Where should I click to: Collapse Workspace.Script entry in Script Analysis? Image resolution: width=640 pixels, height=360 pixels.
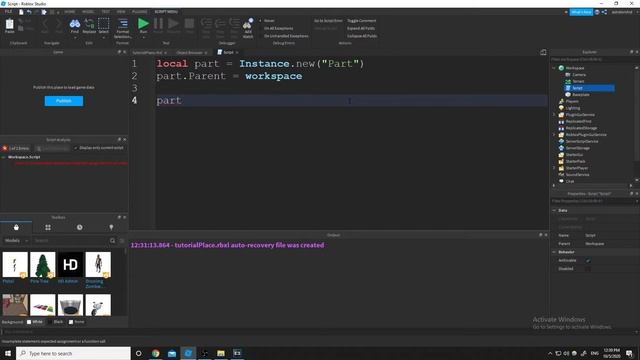(x=4, y=157)
